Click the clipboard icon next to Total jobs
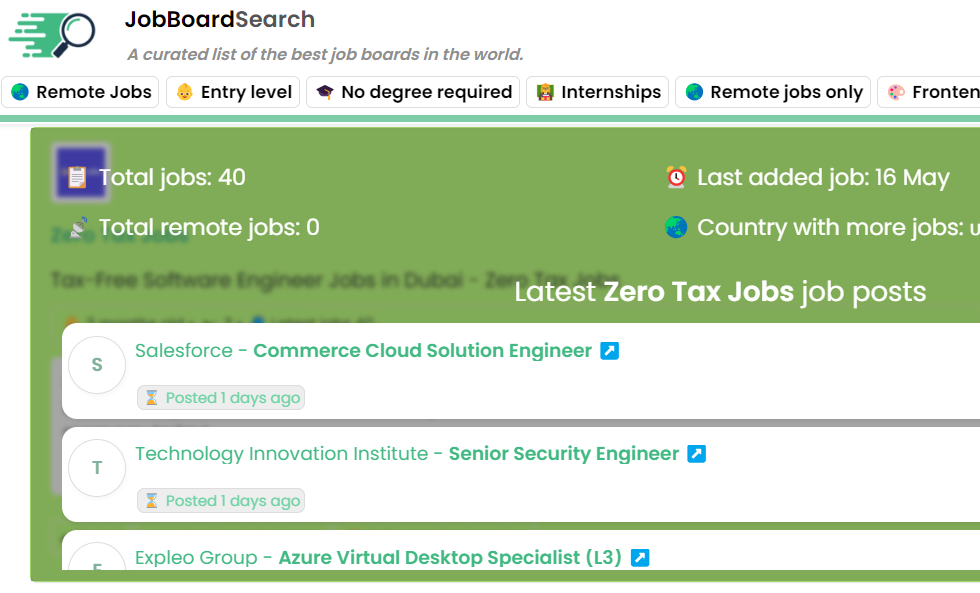The height and width of the screenshot is (593, 980). (77, 178)
